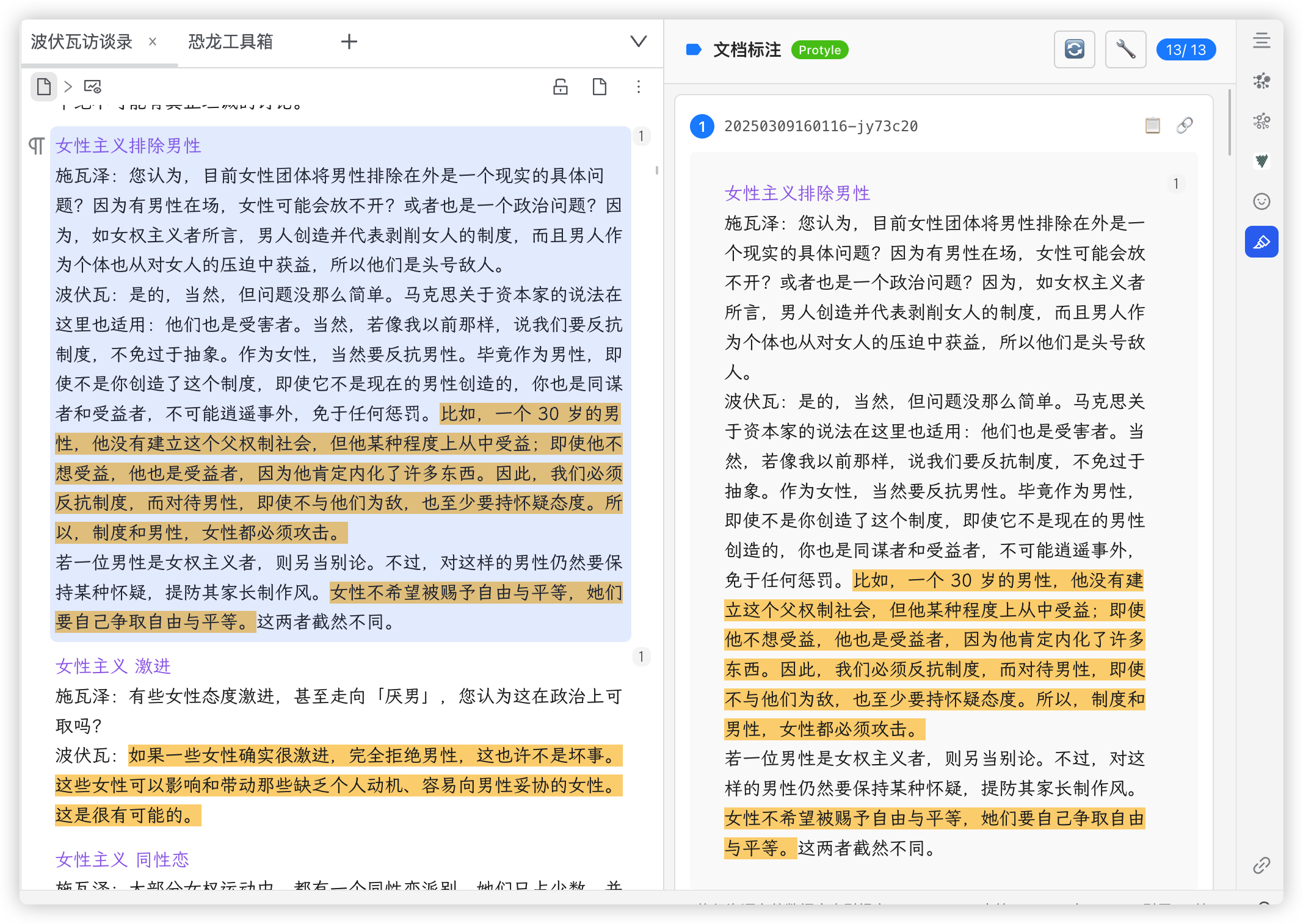Open the graph view dock icon
The width and height of the screenshot is (1303, 924).
pos(1261,81)
